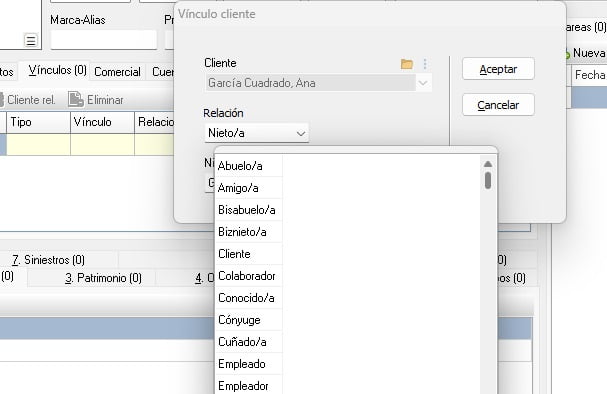607x394 pixels.
Task: Select Empleador from the relation list
Action: (x=249, y=386)
